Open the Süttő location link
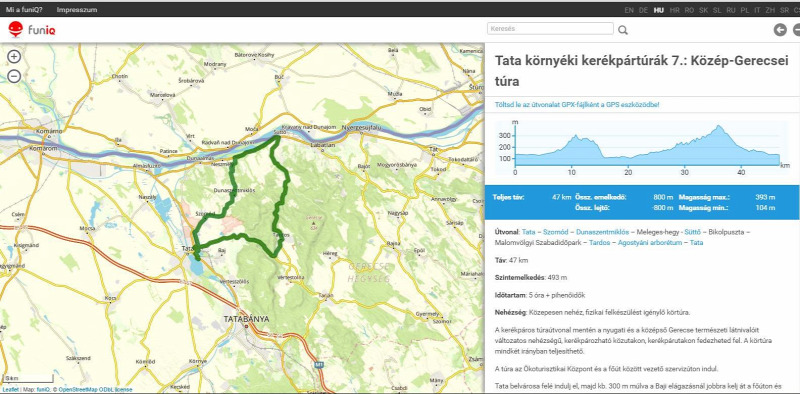This screenshot has height=394, width=800. 692,232
